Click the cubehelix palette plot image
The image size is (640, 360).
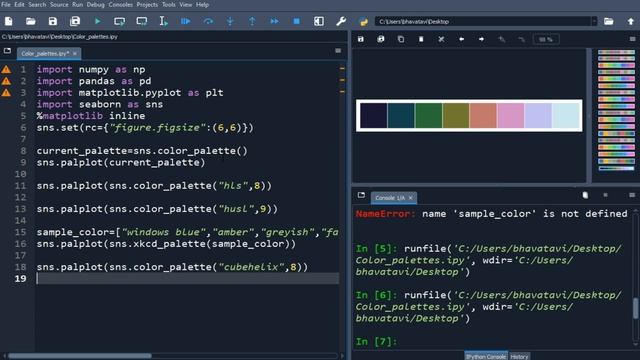tap(469, 116)
